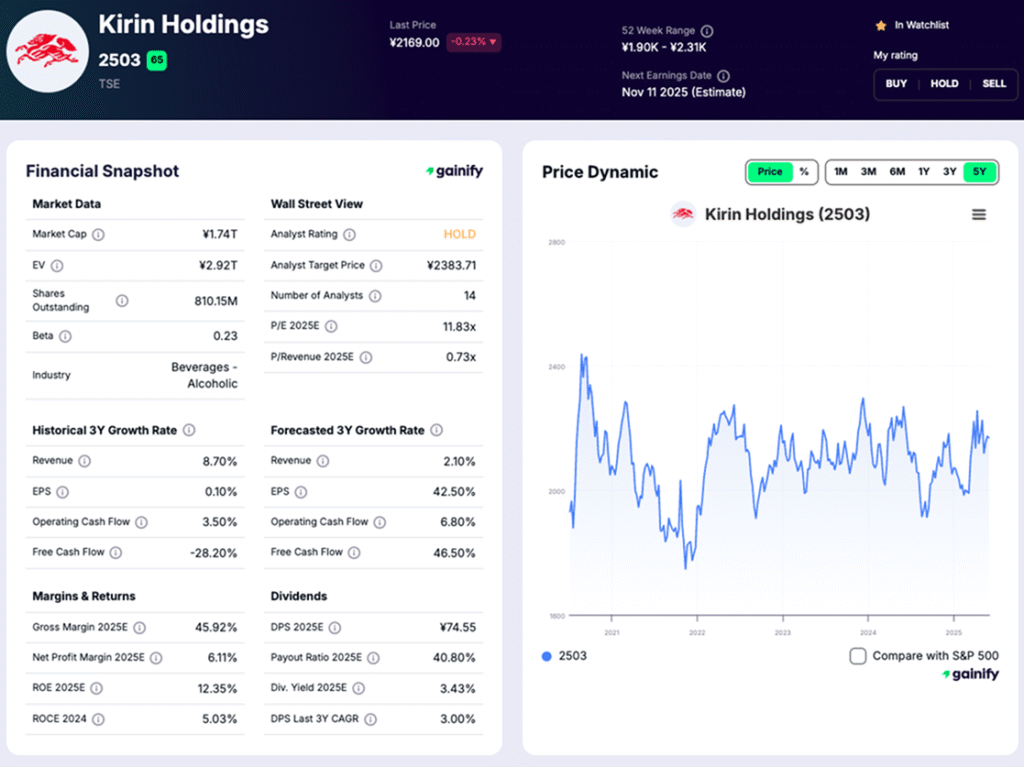Click info icon next to Market Cap
The height and width of the screenshot is (767, 1024).
[x=98, y=235]
